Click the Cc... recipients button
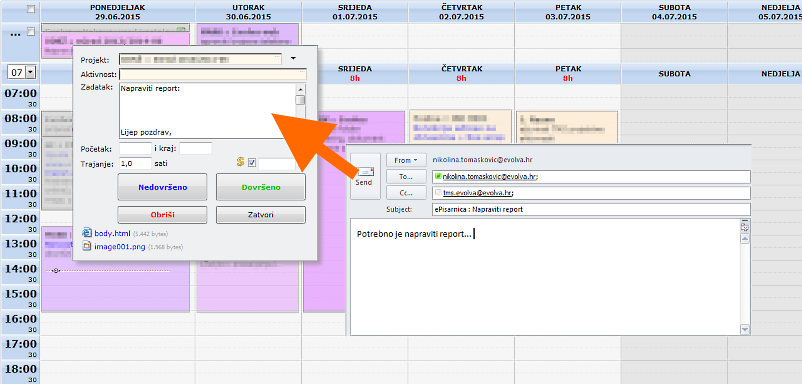The width and height of the screenshot is (802, 384). pyautogui.click(x=406, y=193)
